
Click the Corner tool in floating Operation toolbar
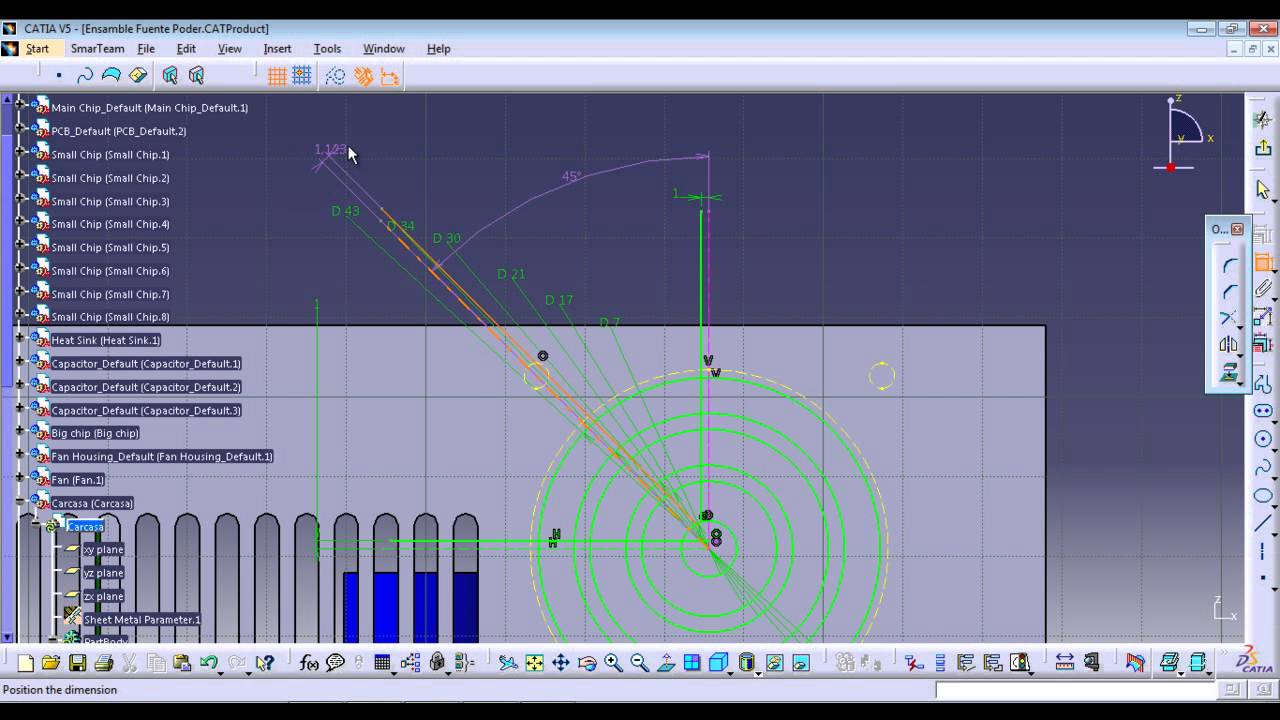click(1229, 266)
